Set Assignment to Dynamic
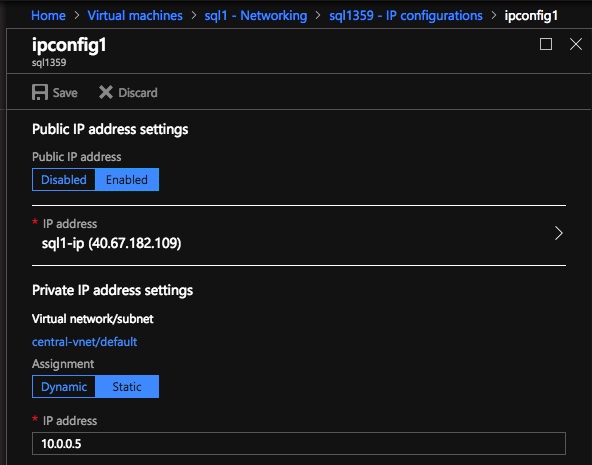 [x=64, y=386]
